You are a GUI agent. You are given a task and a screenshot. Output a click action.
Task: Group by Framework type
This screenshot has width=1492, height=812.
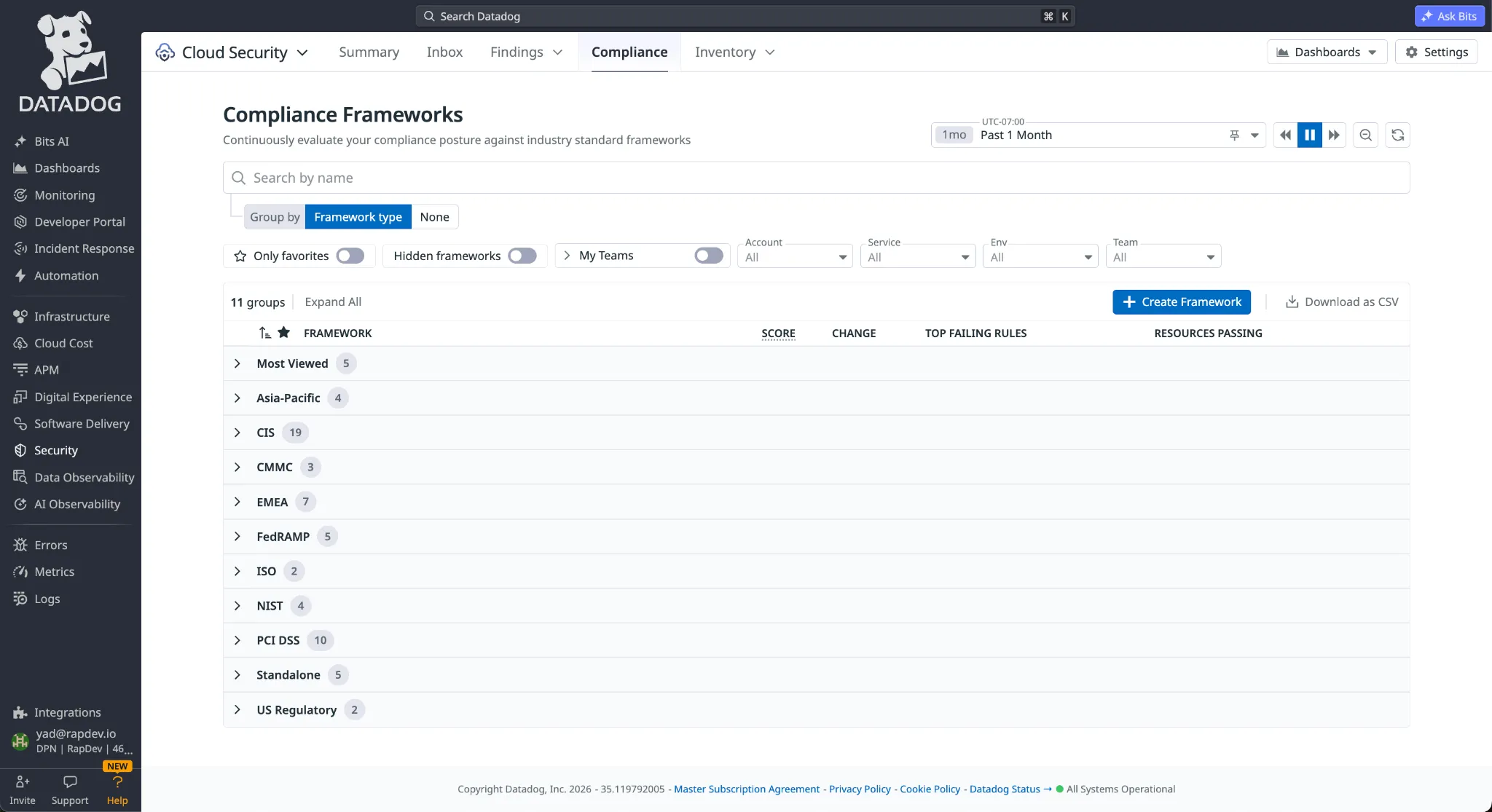358,217
